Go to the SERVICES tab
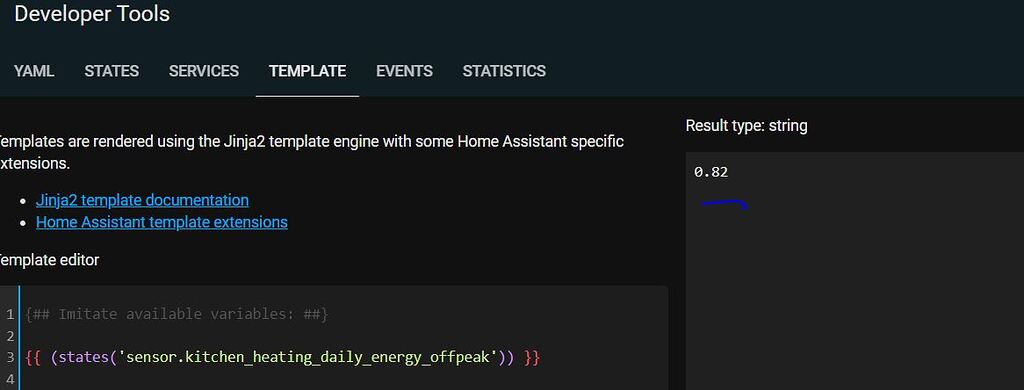This screenshot has height=390, width=1024. click(x=204, y=71)
